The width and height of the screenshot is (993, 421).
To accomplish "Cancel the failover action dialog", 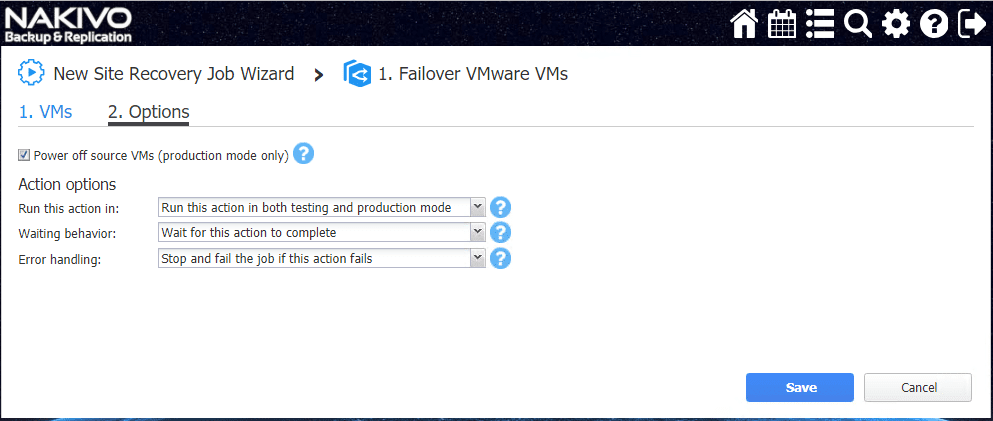I will [x=918, y=387].
